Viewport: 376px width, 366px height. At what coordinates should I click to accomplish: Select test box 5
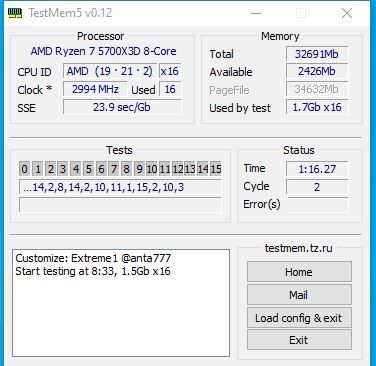coord(88,169)
